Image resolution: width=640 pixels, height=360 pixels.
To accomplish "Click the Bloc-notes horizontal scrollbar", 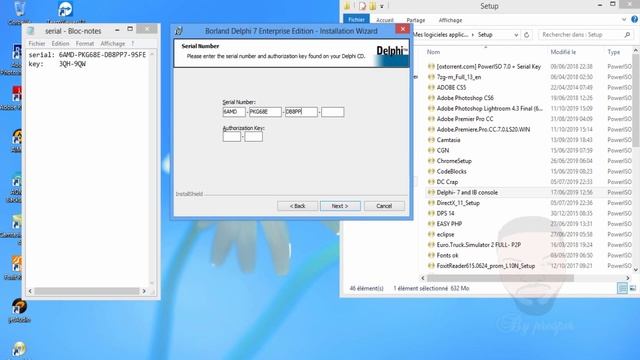I will click(87, 291).
